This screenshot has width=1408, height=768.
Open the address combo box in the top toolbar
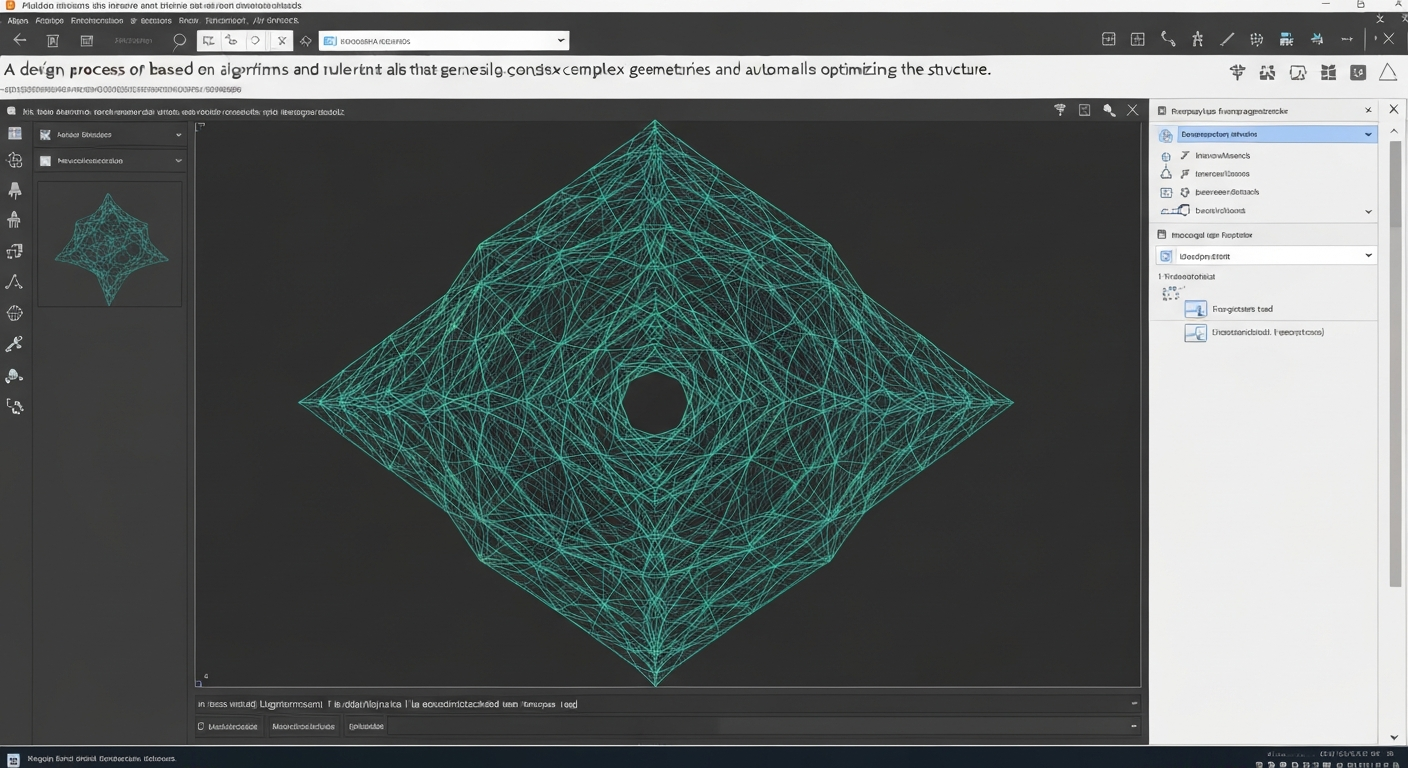tap(444, 41)
